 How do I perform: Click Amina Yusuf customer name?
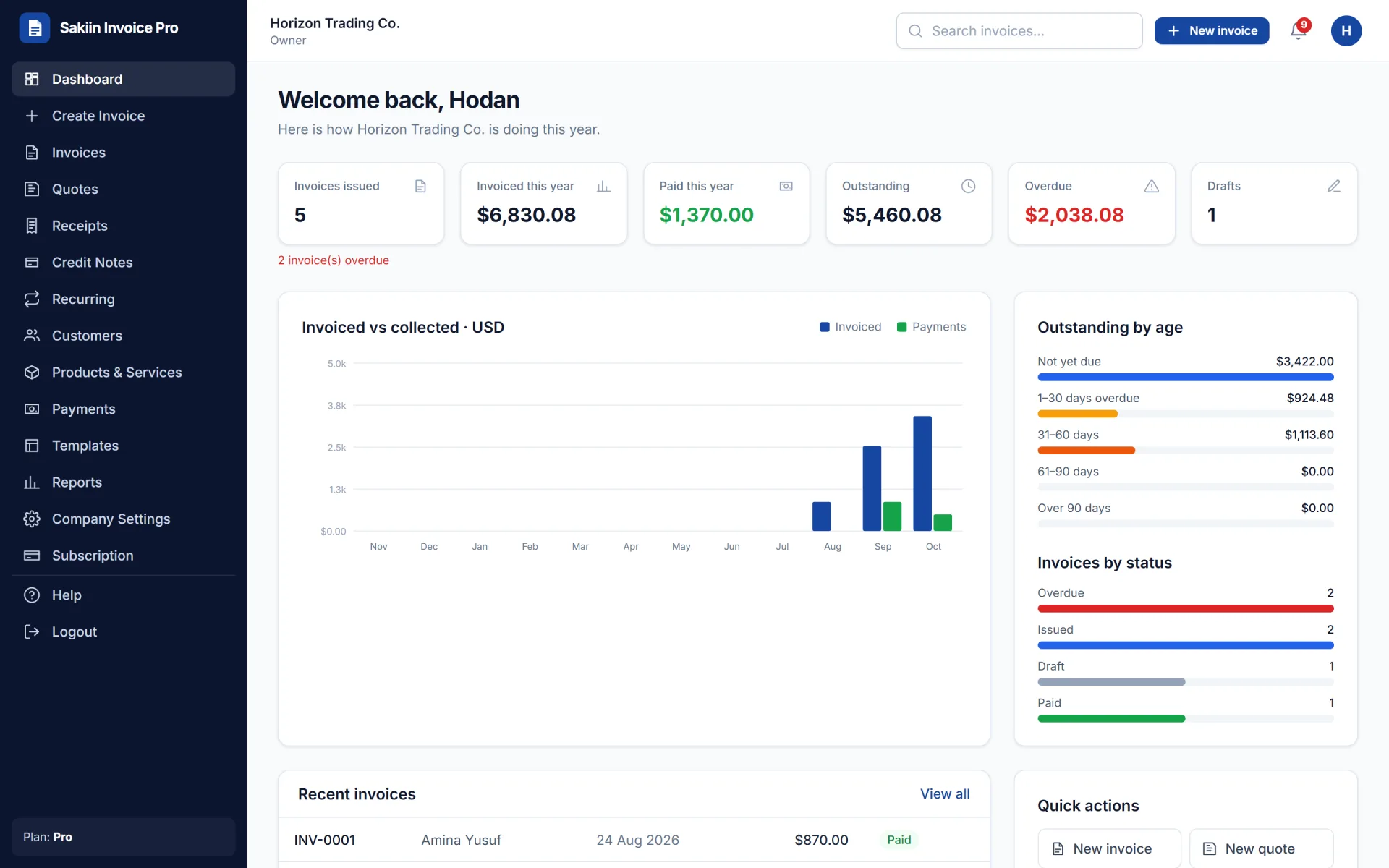pos(461,840)
